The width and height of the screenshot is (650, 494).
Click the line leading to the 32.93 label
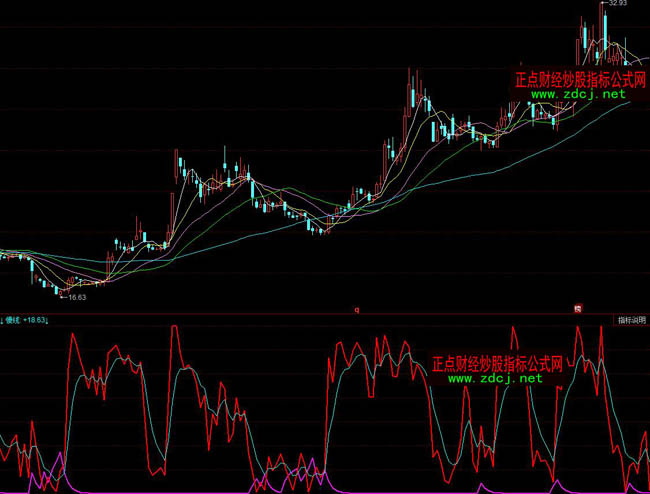[605, 5]
